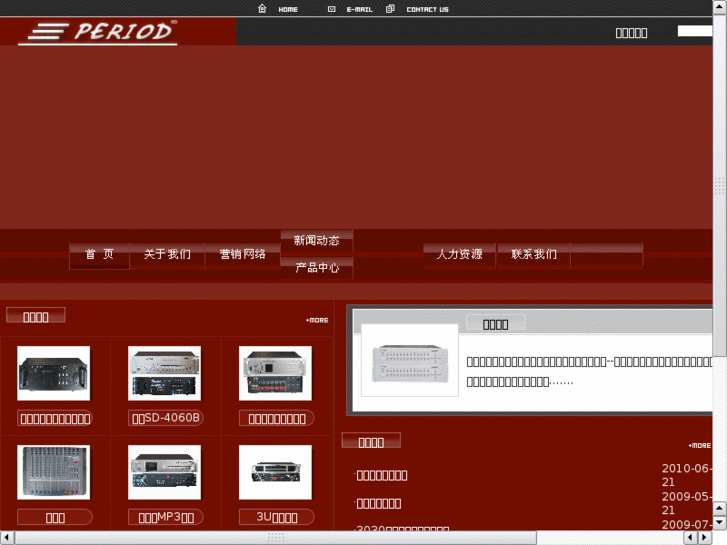Focus the search input field in header

coord(695,31)
